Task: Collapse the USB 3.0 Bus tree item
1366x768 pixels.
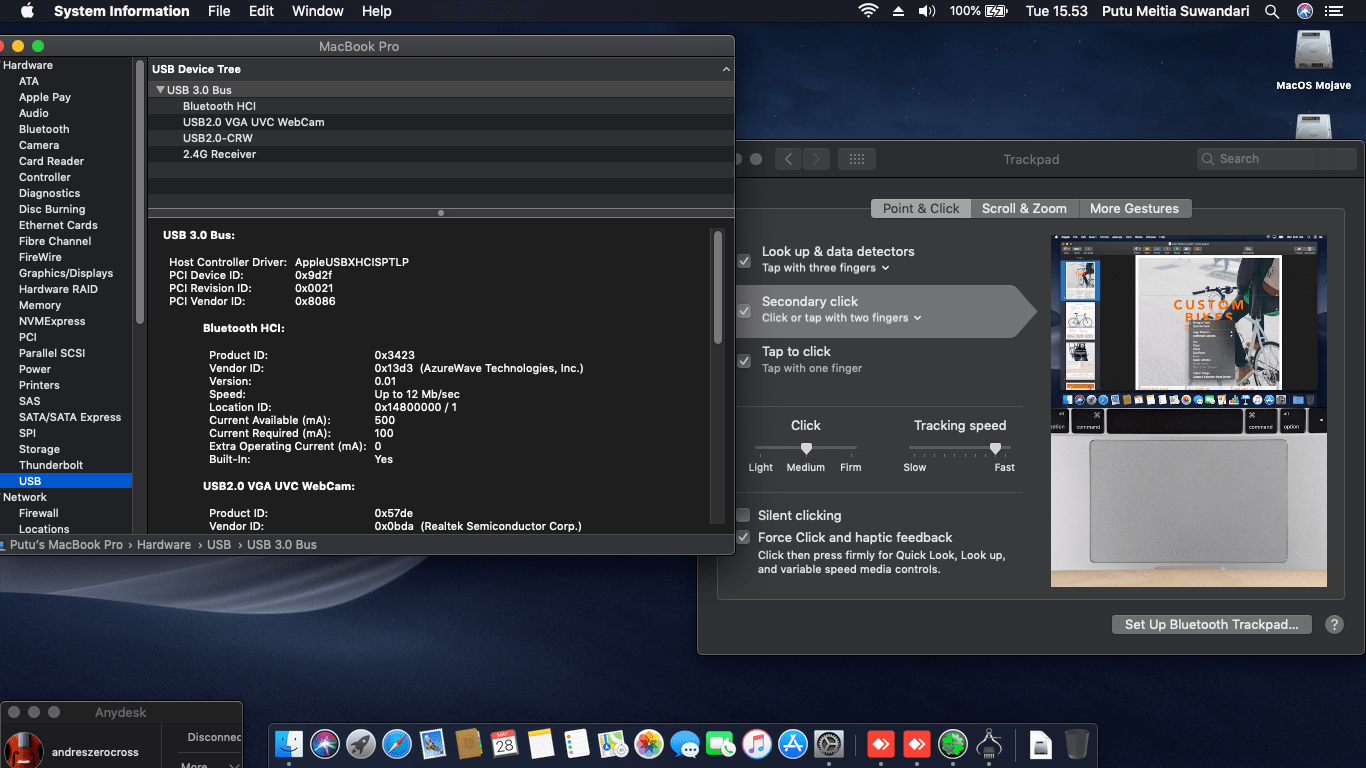Action: [x=160, y=89]
